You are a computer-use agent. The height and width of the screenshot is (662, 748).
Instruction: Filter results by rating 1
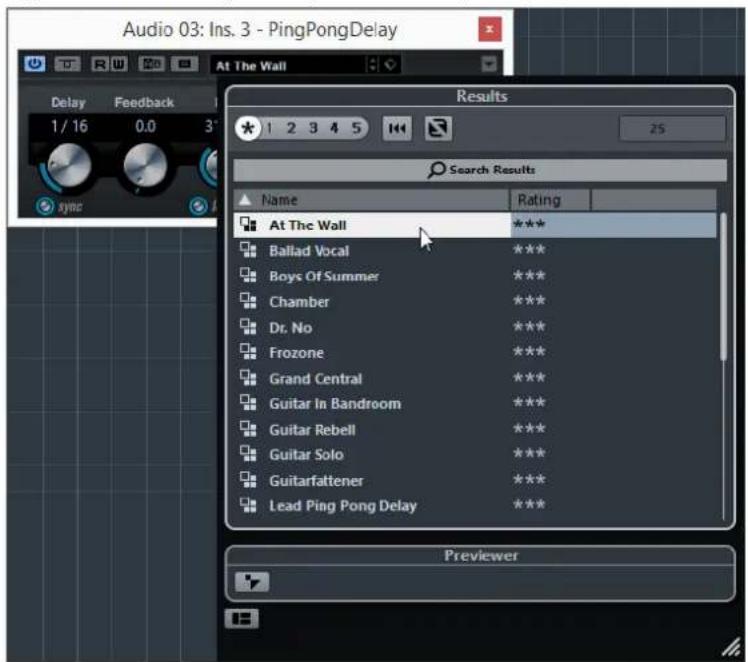[270, 128]
